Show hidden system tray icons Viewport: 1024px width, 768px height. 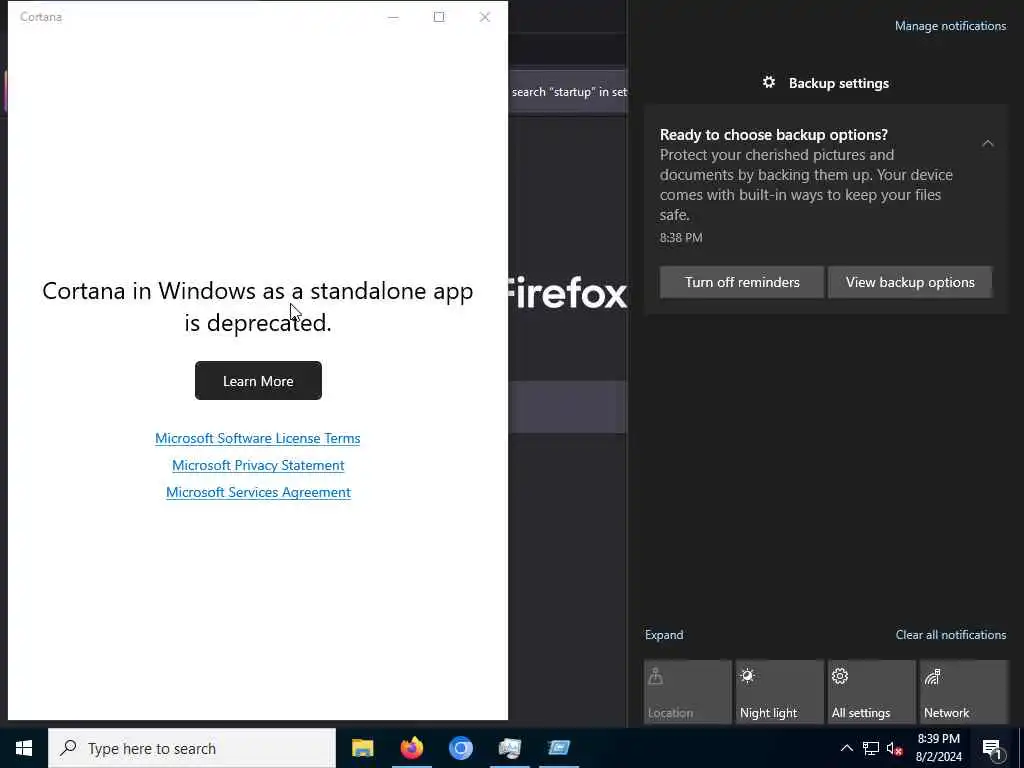coord(846,748)
